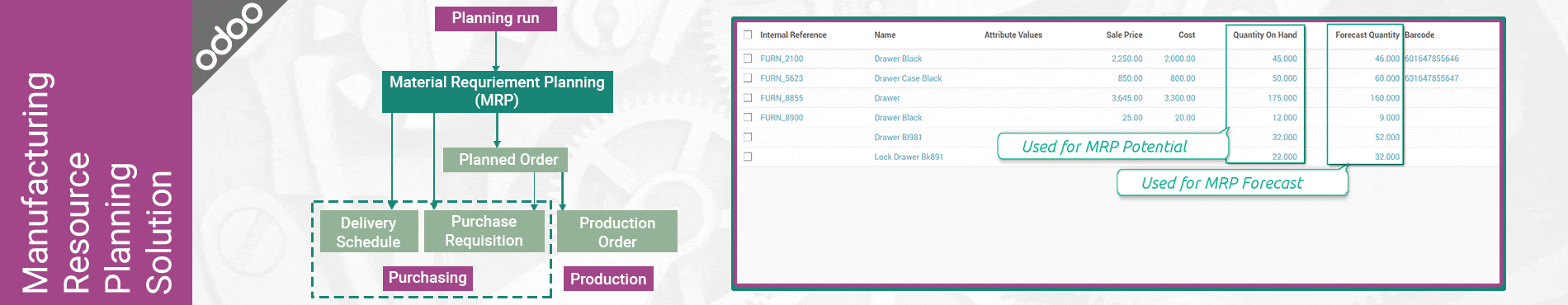Click barcode 601647855647
The image size is (1568, 305).
tap(1432, 78)
